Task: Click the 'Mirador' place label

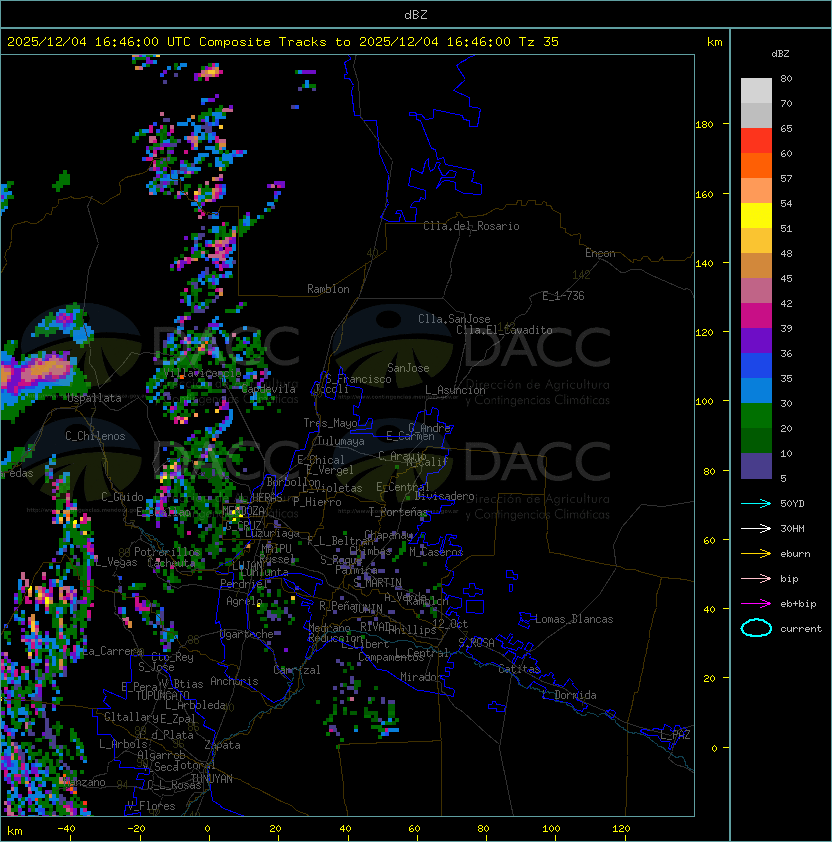Action: (421, 677)
